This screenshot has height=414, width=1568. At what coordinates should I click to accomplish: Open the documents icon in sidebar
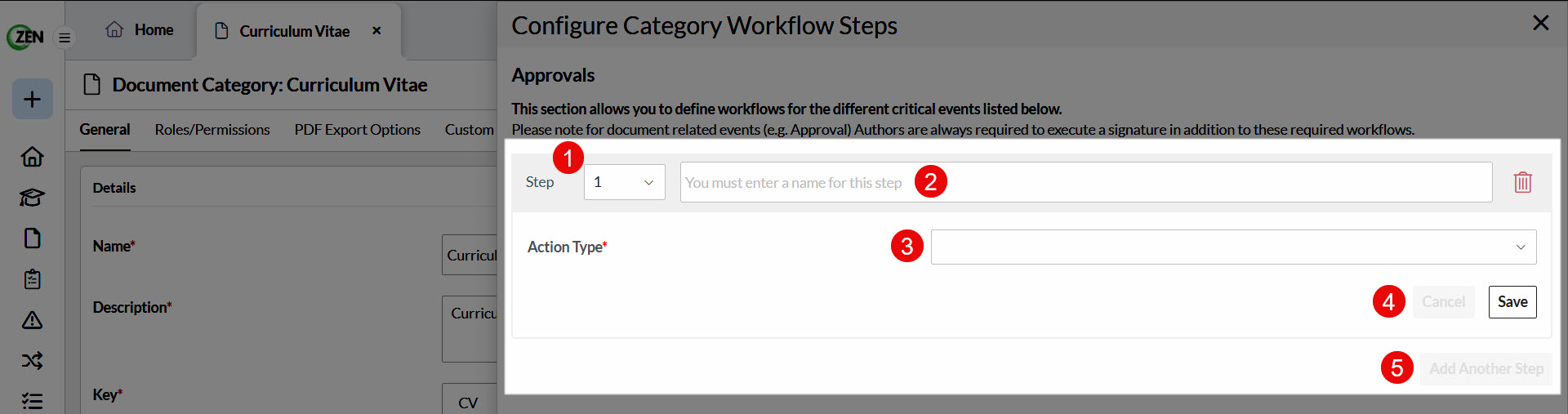tap(33, 238)
